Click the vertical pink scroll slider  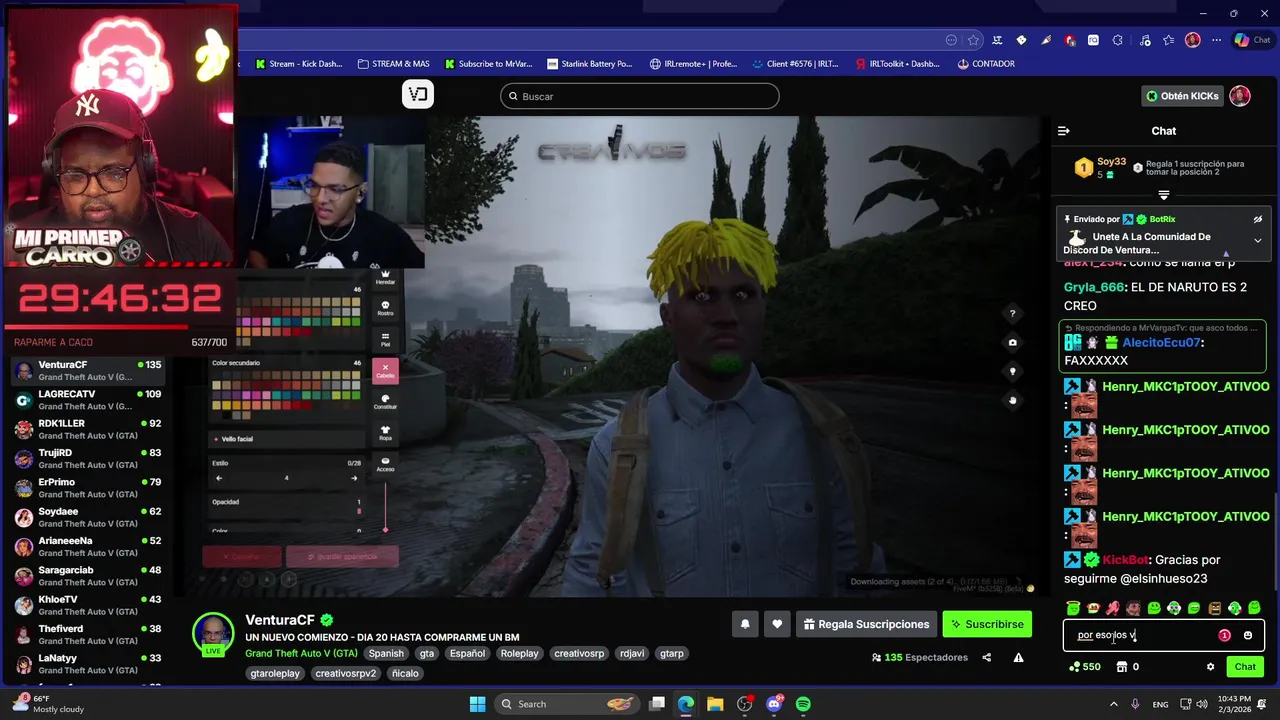click(385, 507)
